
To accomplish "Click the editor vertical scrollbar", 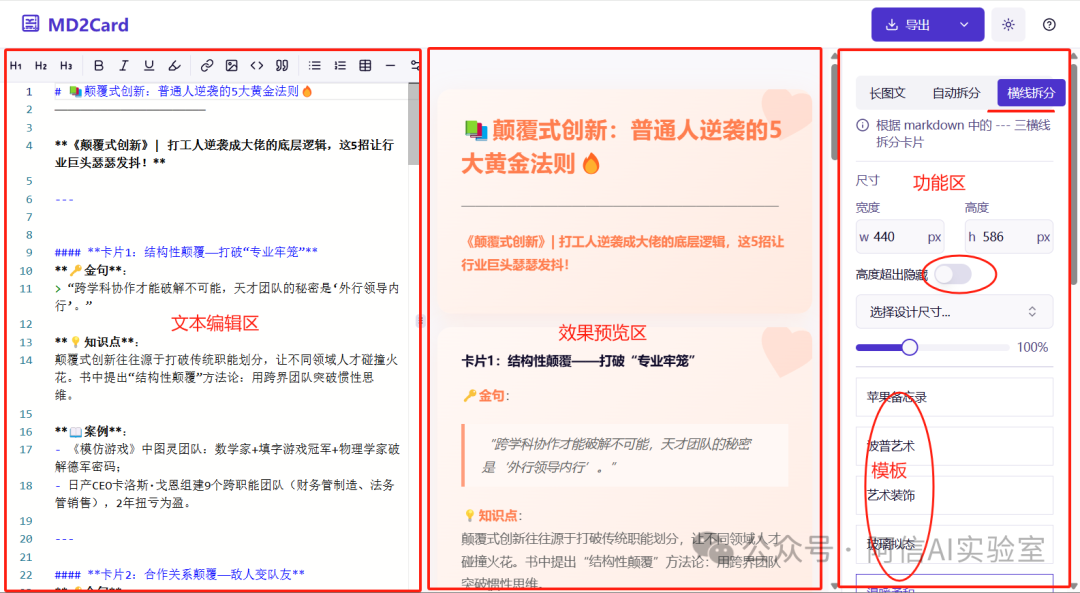I will [413, 124].
